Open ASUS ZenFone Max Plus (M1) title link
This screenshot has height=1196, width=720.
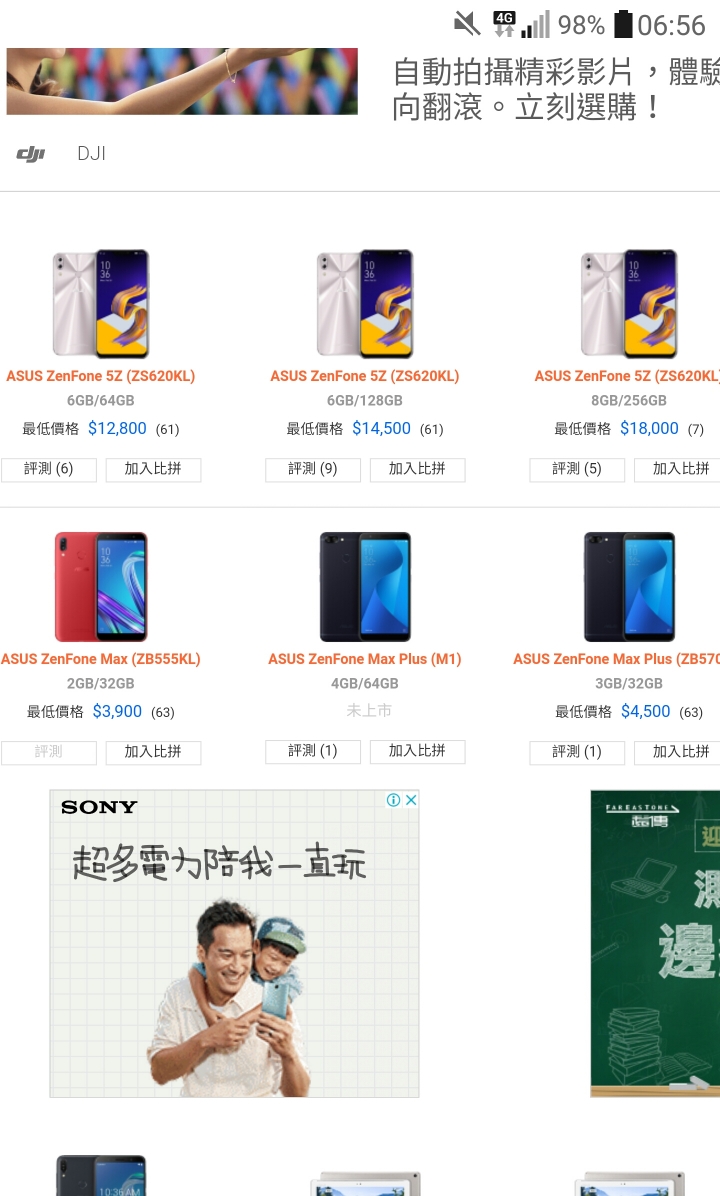365,659
